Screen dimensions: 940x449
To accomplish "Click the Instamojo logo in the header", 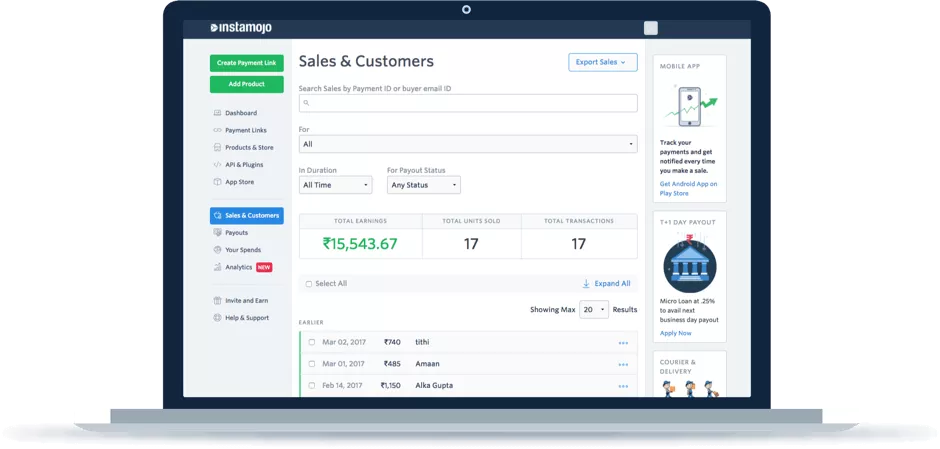I will point(240,28).
